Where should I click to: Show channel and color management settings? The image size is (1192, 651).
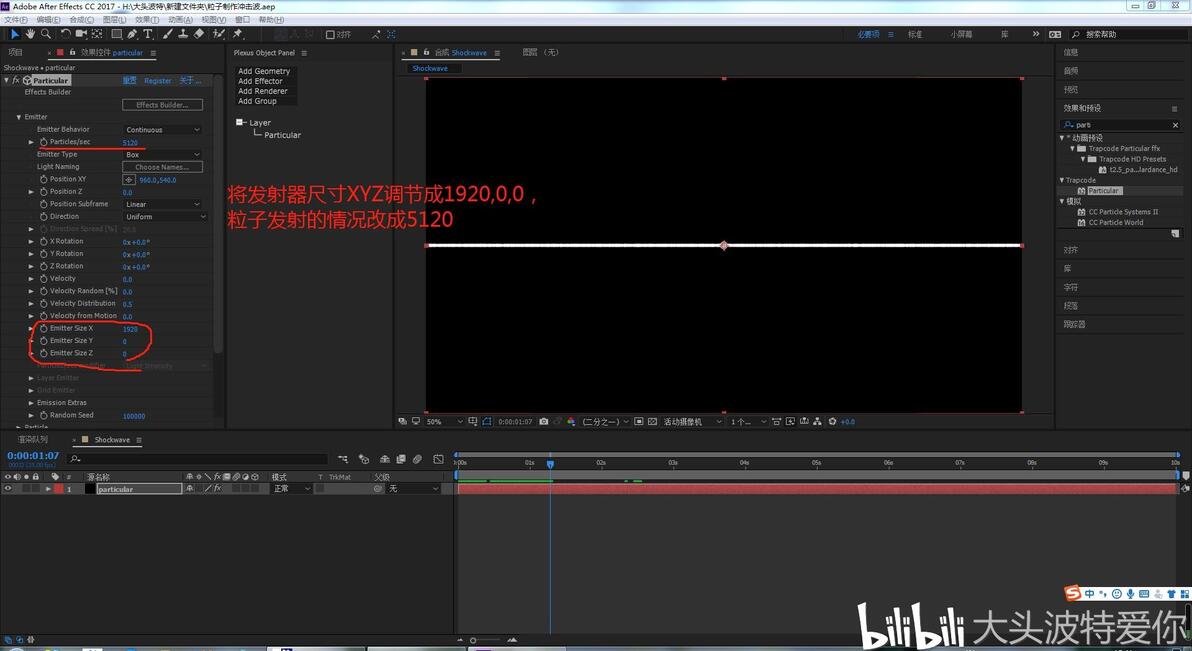pyautogui.click(x=571, y=421)
